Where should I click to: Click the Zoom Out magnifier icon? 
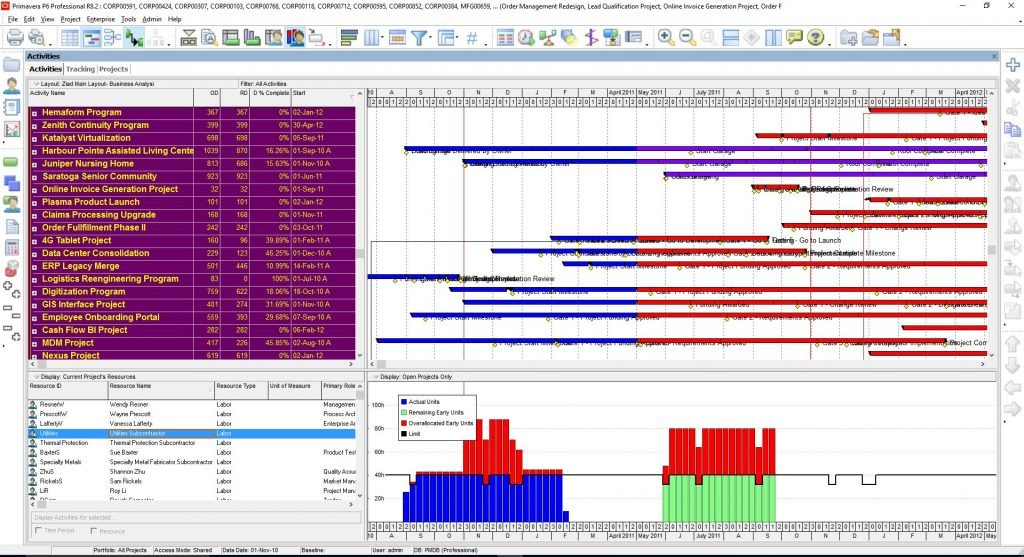click(687, 37)
